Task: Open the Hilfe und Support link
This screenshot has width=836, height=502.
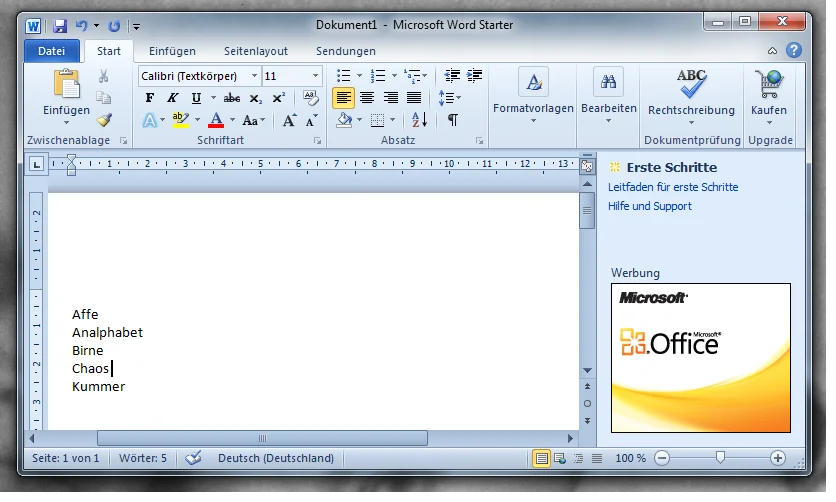Action: coord(649,206)
